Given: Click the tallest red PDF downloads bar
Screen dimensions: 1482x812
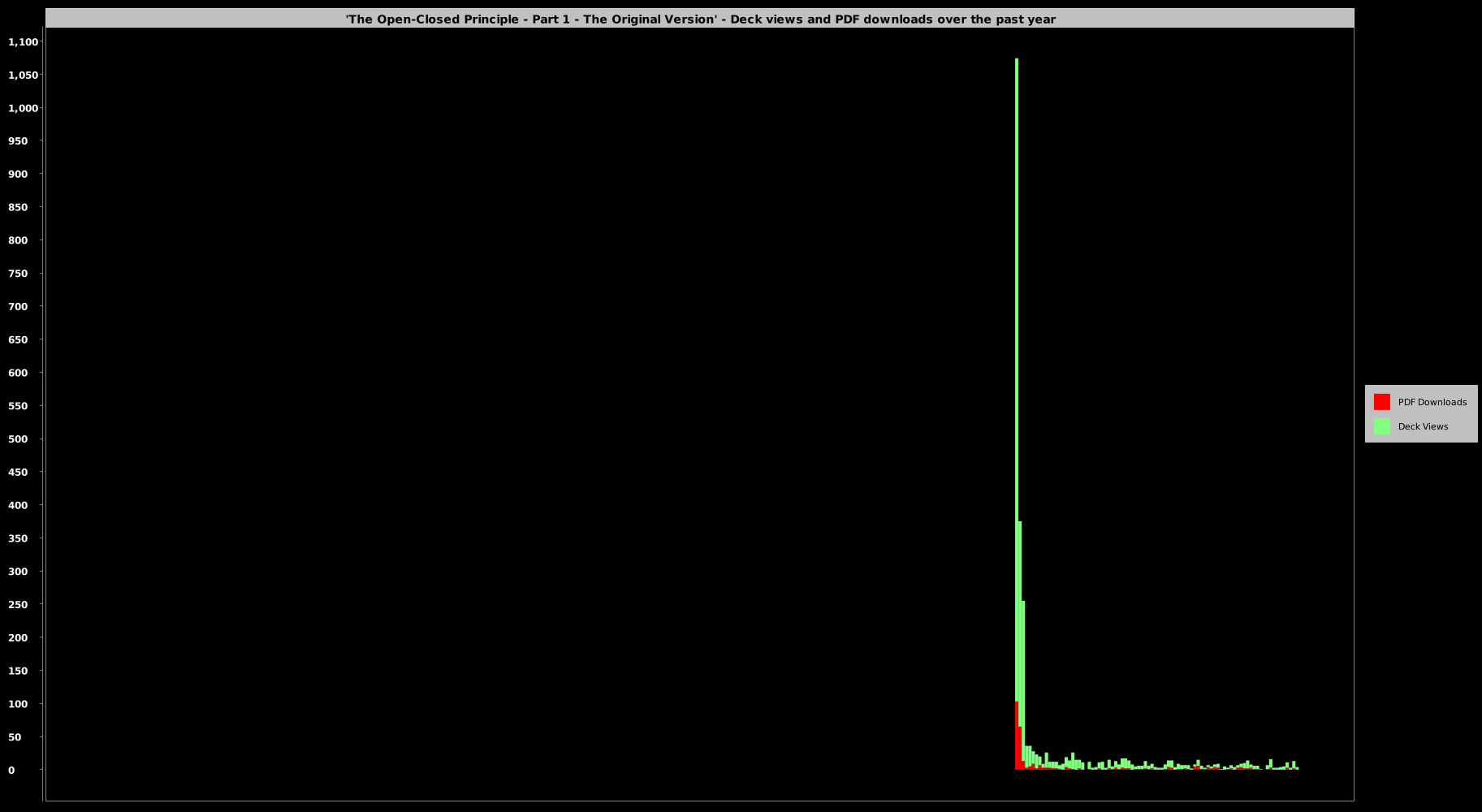Looking at the screenshot, I should click(x=1016, y=736).
